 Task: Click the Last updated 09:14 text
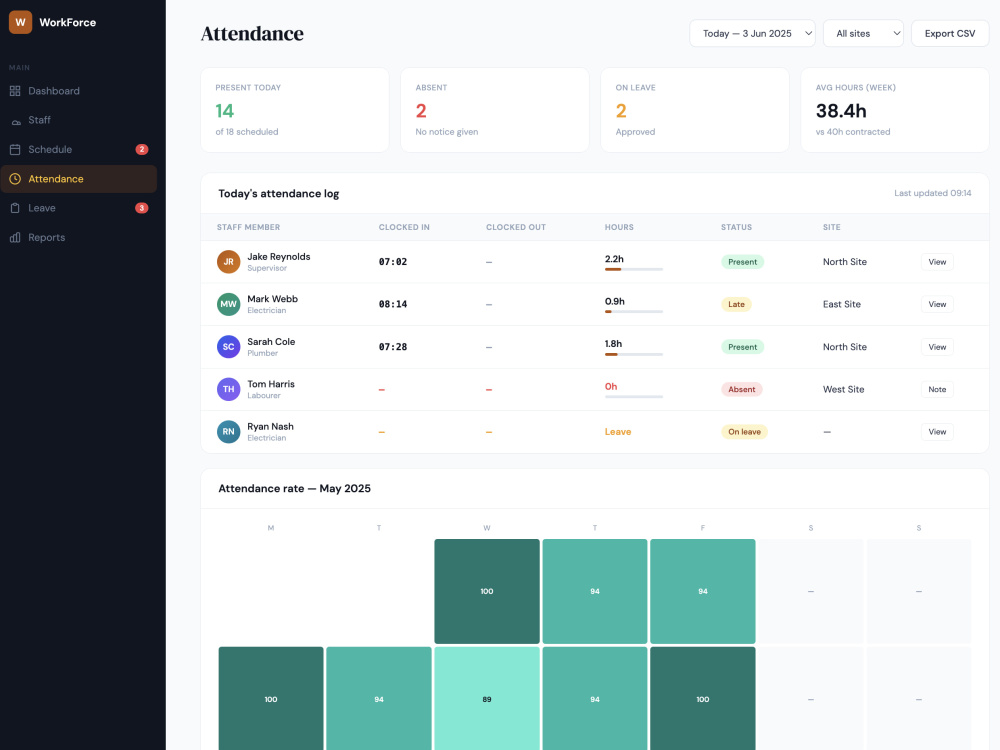[932, 193]
